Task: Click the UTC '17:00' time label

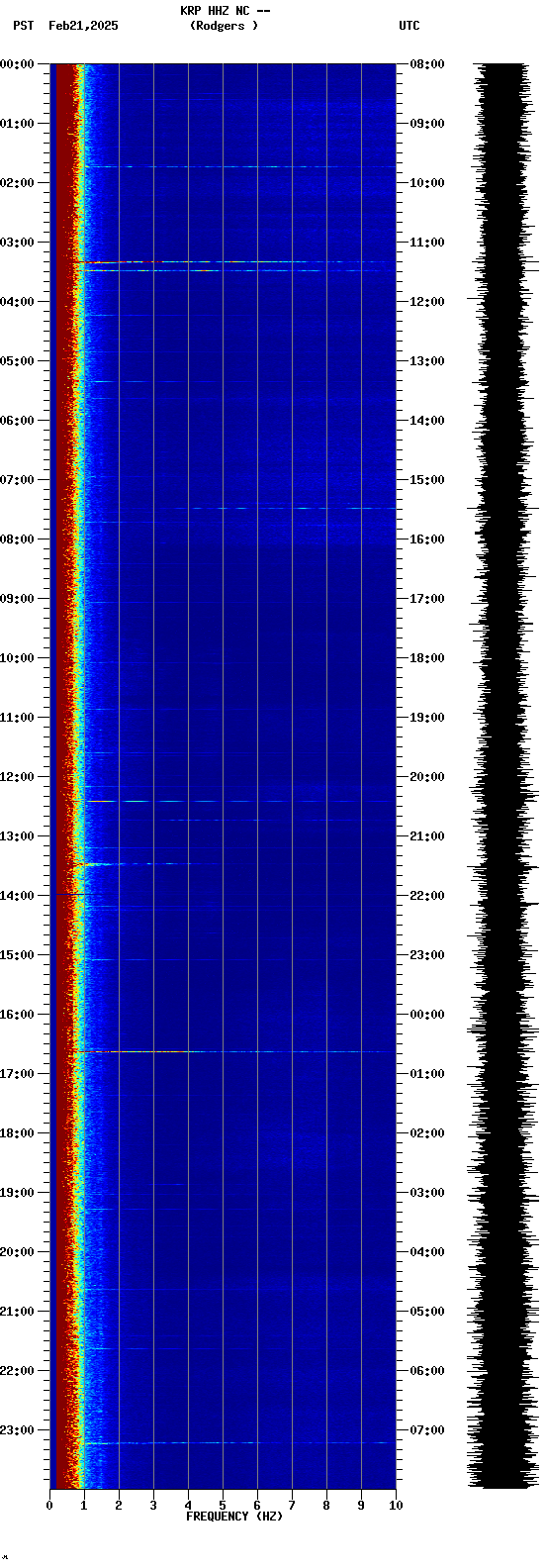Action: coord(427,599)
